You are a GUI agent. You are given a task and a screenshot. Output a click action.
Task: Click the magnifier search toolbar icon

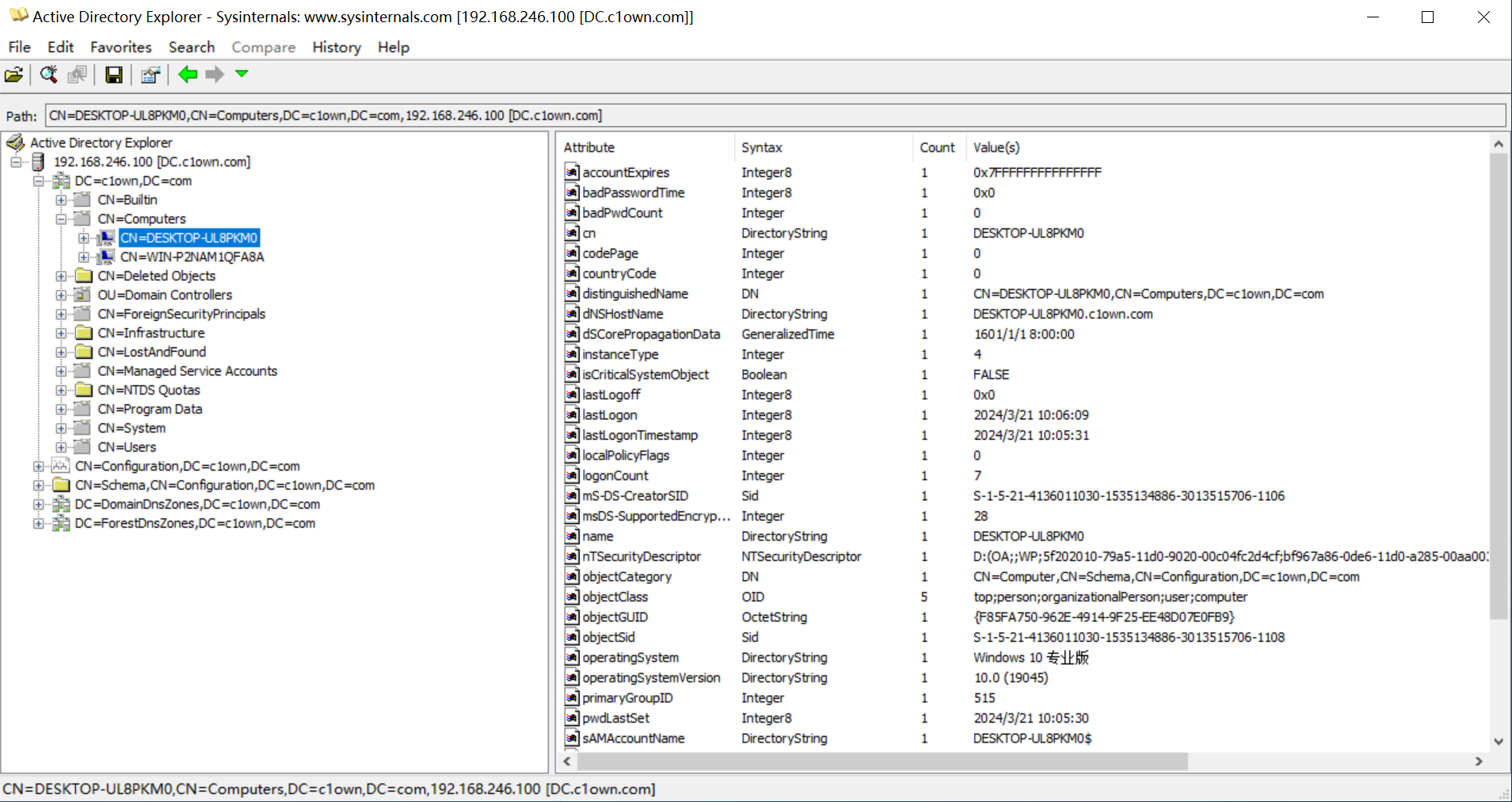[48, 74]
